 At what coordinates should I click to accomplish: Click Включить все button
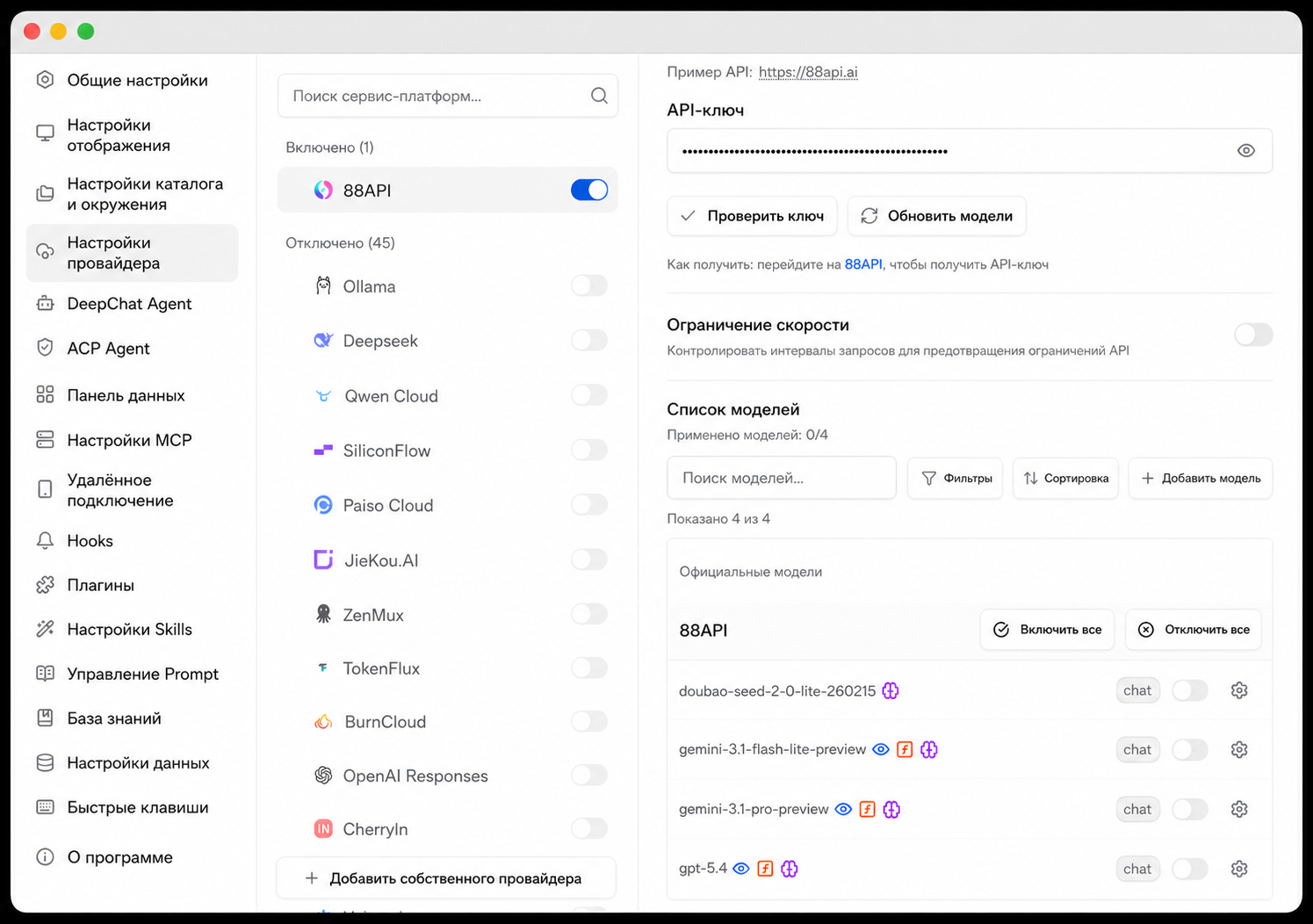[1047, 630]
